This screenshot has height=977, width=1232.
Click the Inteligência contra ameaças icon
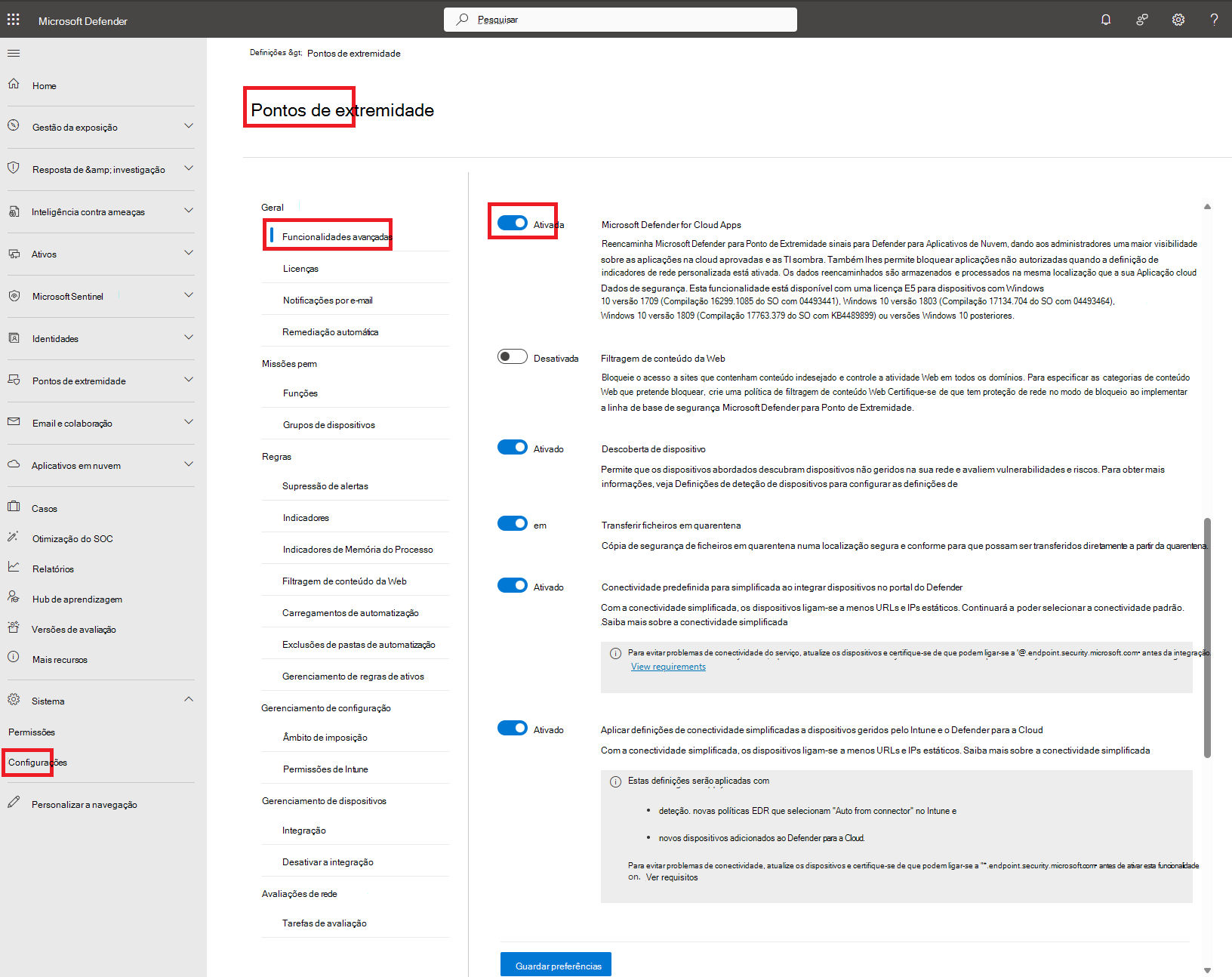point(14,211)
